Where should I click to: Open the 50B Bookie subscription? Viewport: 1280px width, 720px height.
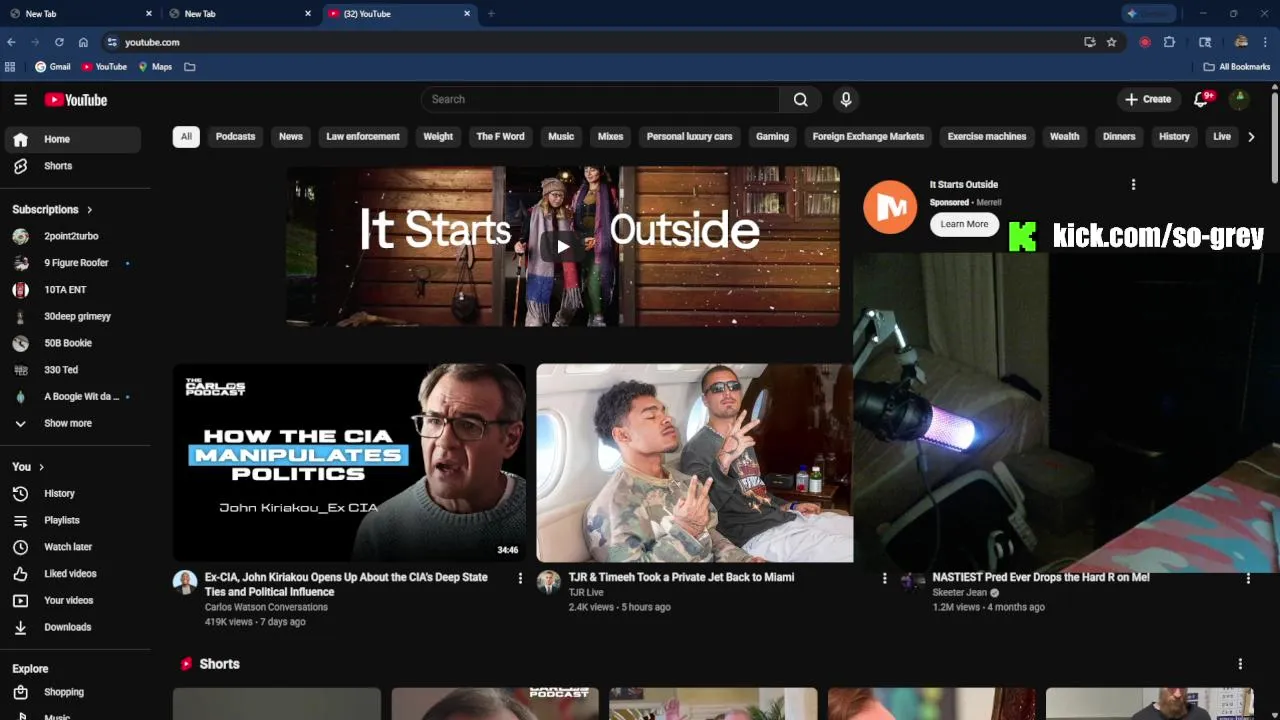tap(73, 343)
